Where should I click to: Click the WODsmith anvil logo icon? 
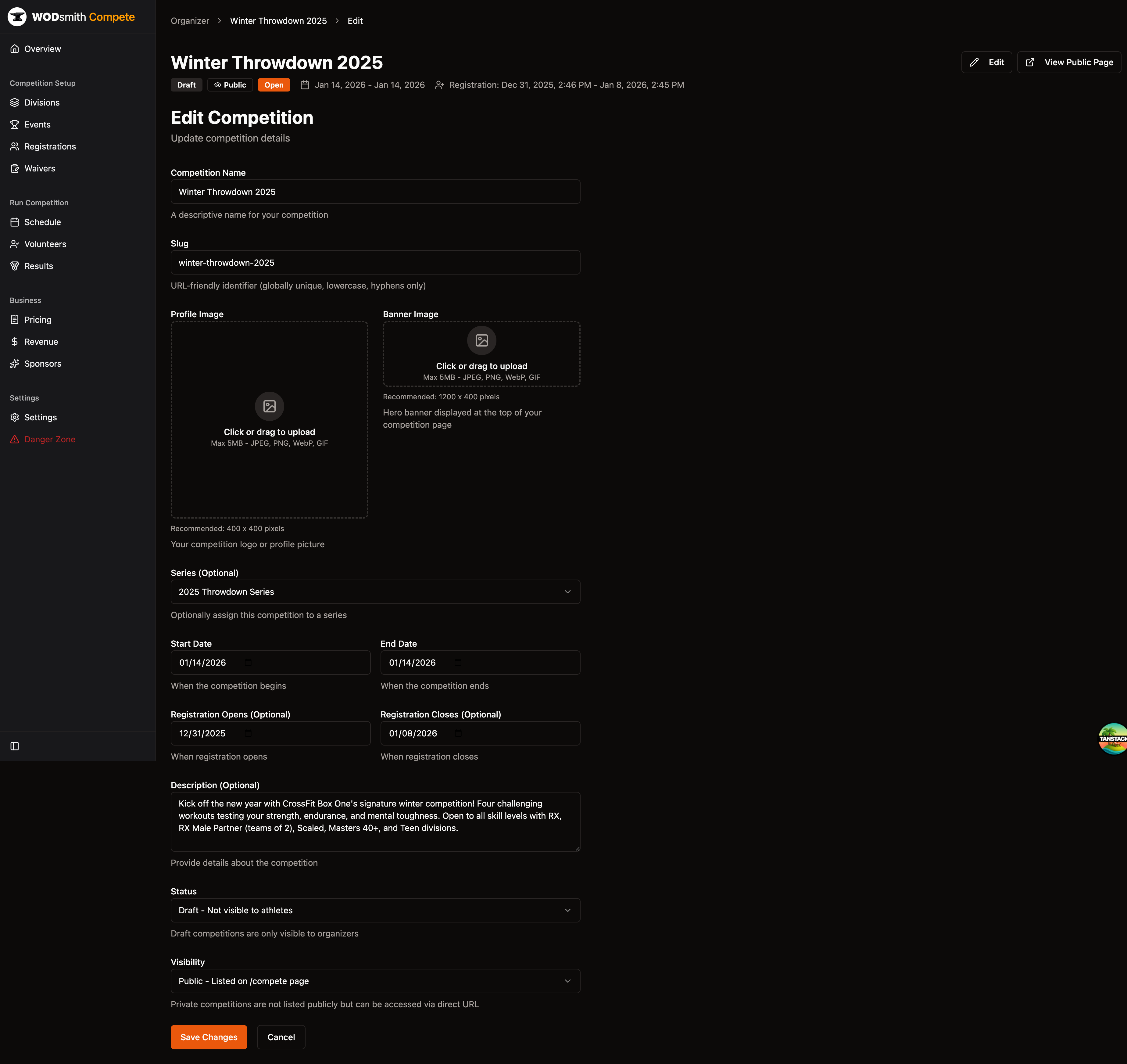pos(17,17)
